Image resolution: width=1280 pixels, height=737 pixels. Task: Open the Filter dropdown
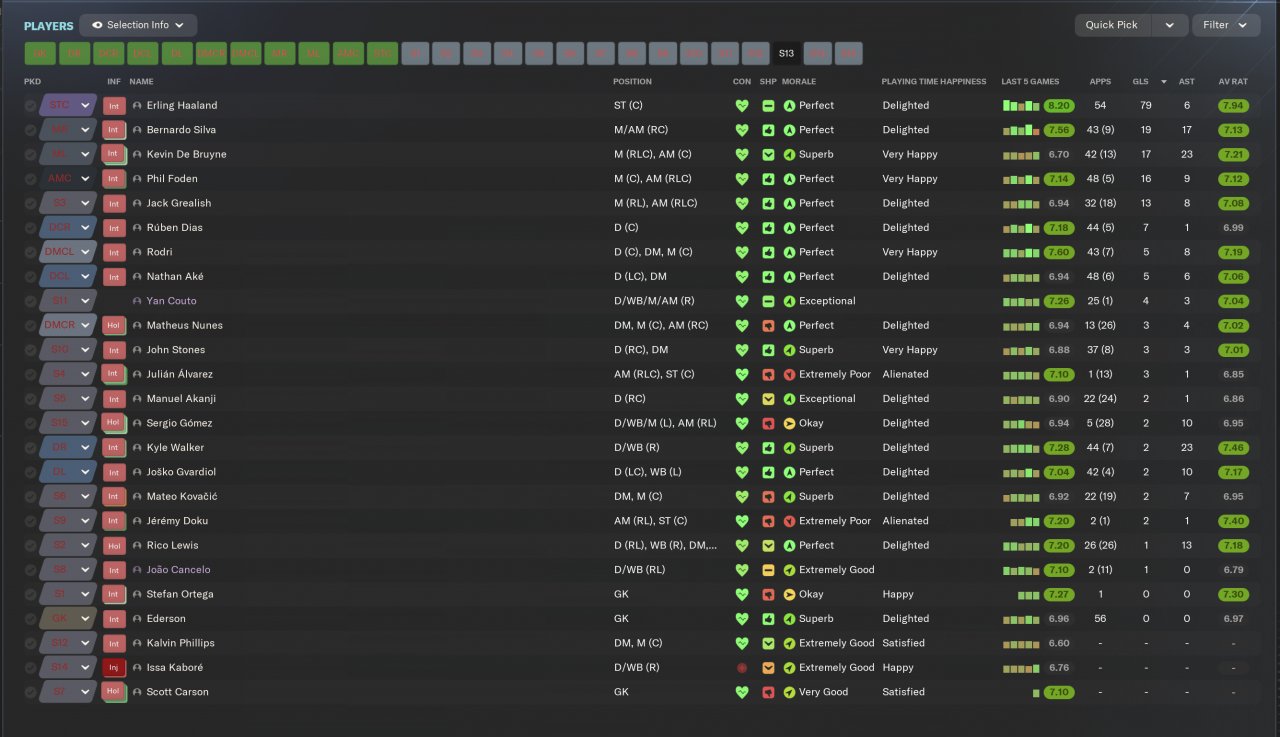1225,25
